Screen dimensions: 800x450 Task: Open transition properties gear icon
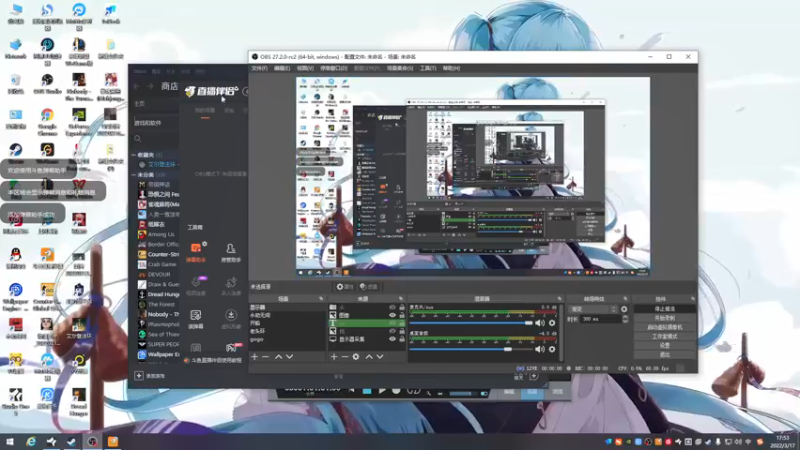point(624,309)
